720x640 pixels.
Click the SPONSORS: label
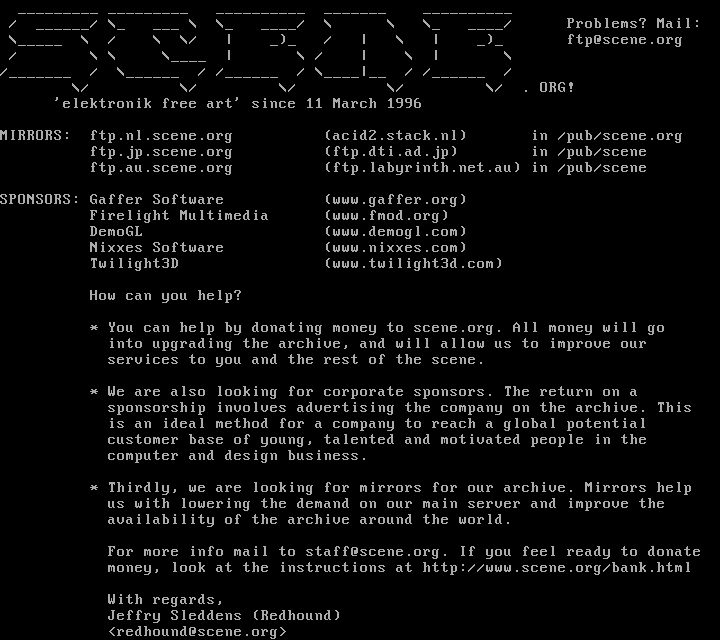[x=39, y=200]
